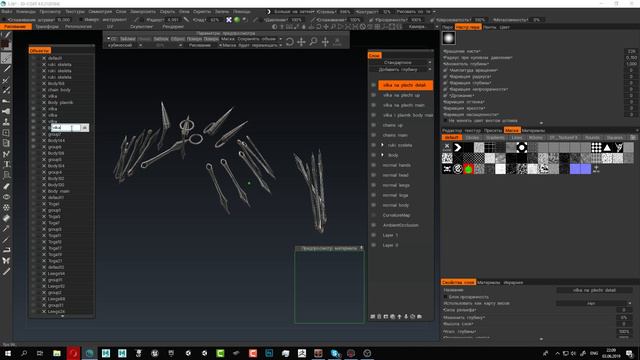Open 'Маска. Сохранять объем' dropdown
Viewport: 640px width, 360px height.
pyautogui.click(x=251, y=39)
